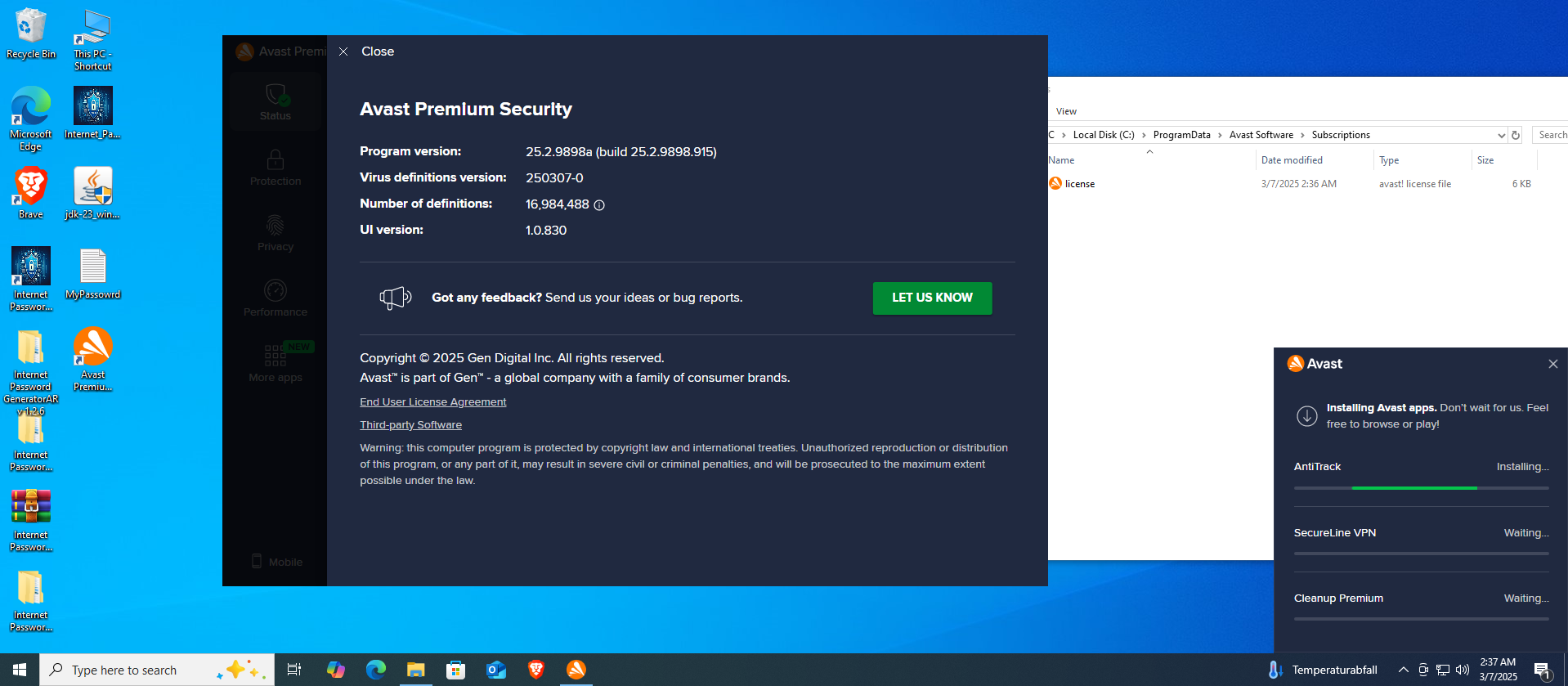This screenshot has width=1568, height=686.
Task: Expand breadcrumb chevron after Avast Software
Action: pos(1302,135)
